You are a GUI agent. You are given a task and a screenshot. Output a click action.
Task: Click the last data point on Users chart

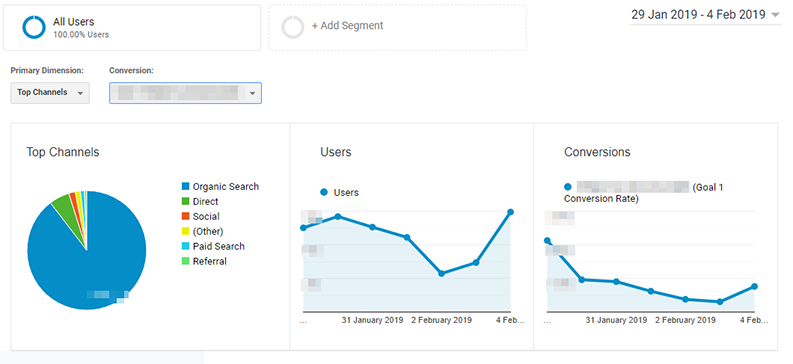pos(511,212)
